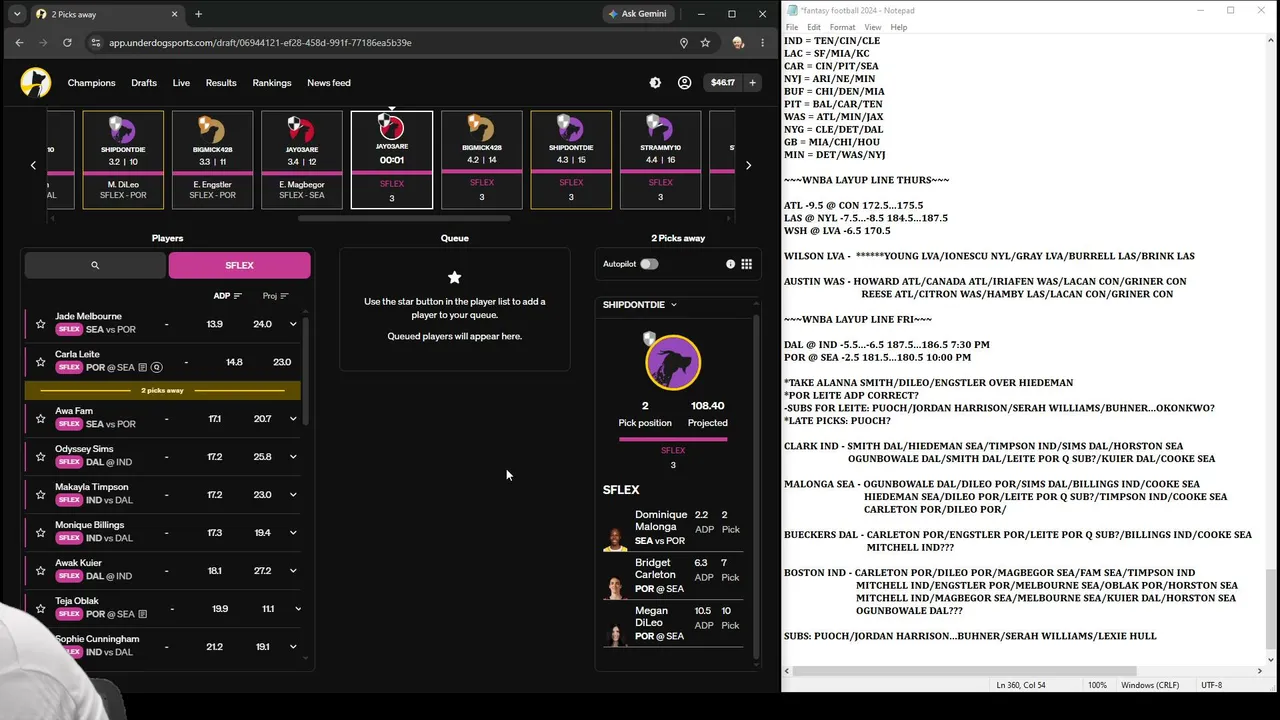Viewport: 1280px width, 720px height.
Task: Select the SFLEX position filter button
Action: pyautogui.click(x=240, y=265)
